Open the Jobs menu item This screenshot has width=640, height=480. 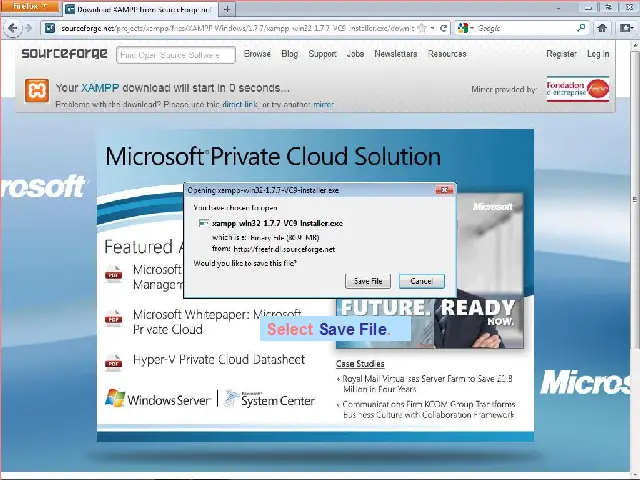tap(355, 54)
